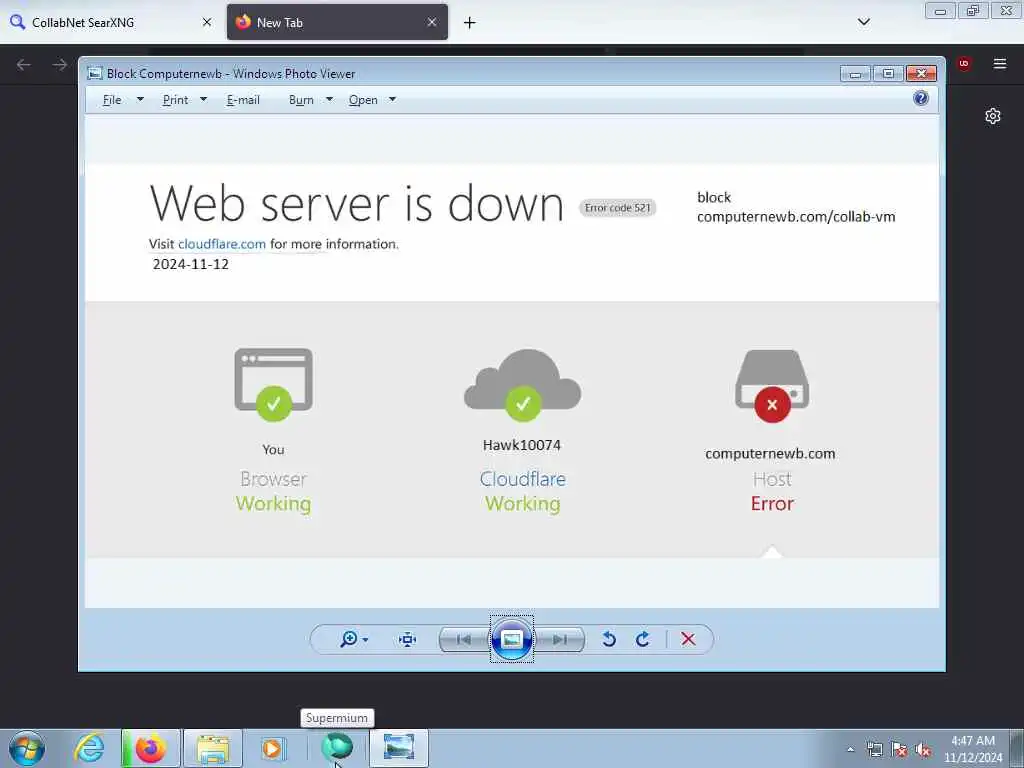Click the server icon with red X
Screen dimensions: 1024x768
pos(772,386)
